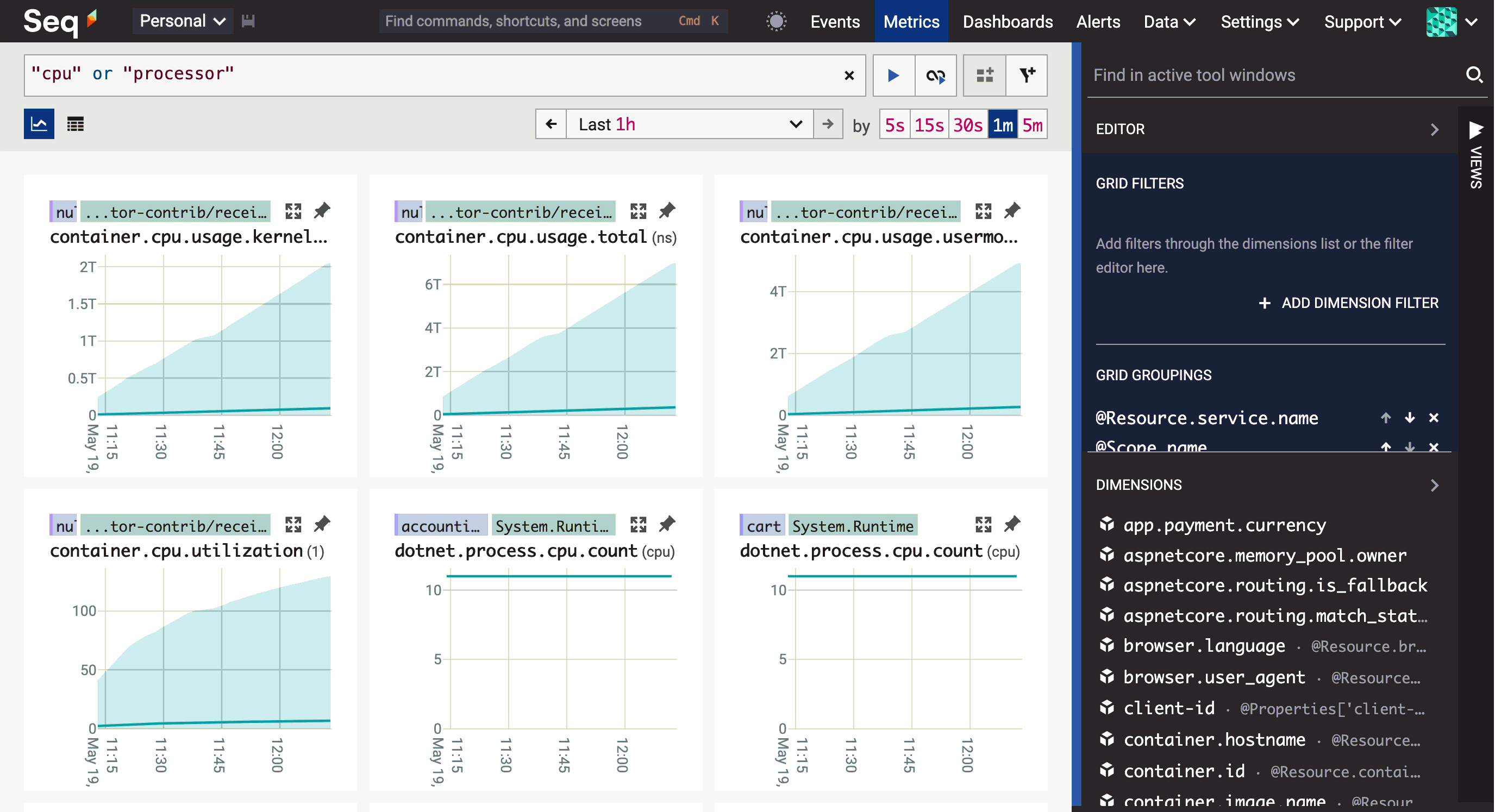The image size is (1495, 812).
Task: Click the command search box
Action: [x=553, y=22]
